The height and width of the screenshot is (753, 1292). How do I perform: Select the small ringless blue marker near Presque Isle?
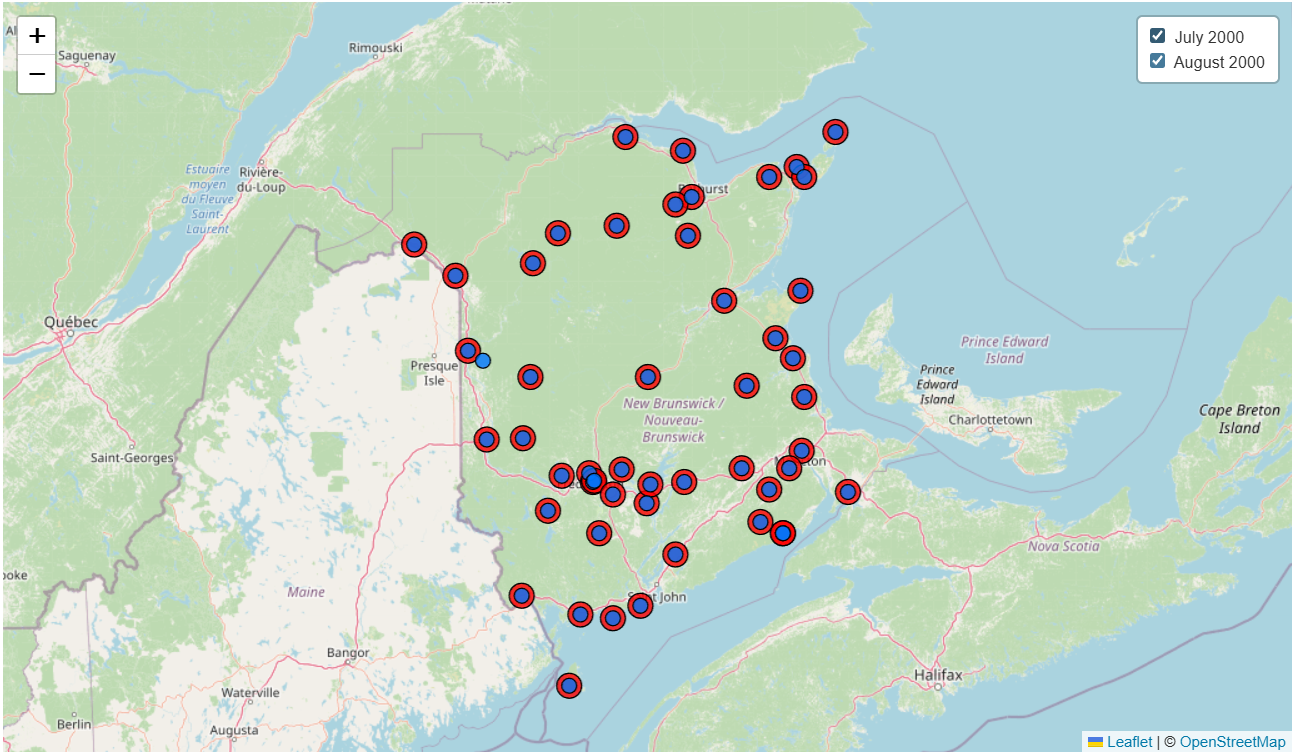[x=483, y=360]
